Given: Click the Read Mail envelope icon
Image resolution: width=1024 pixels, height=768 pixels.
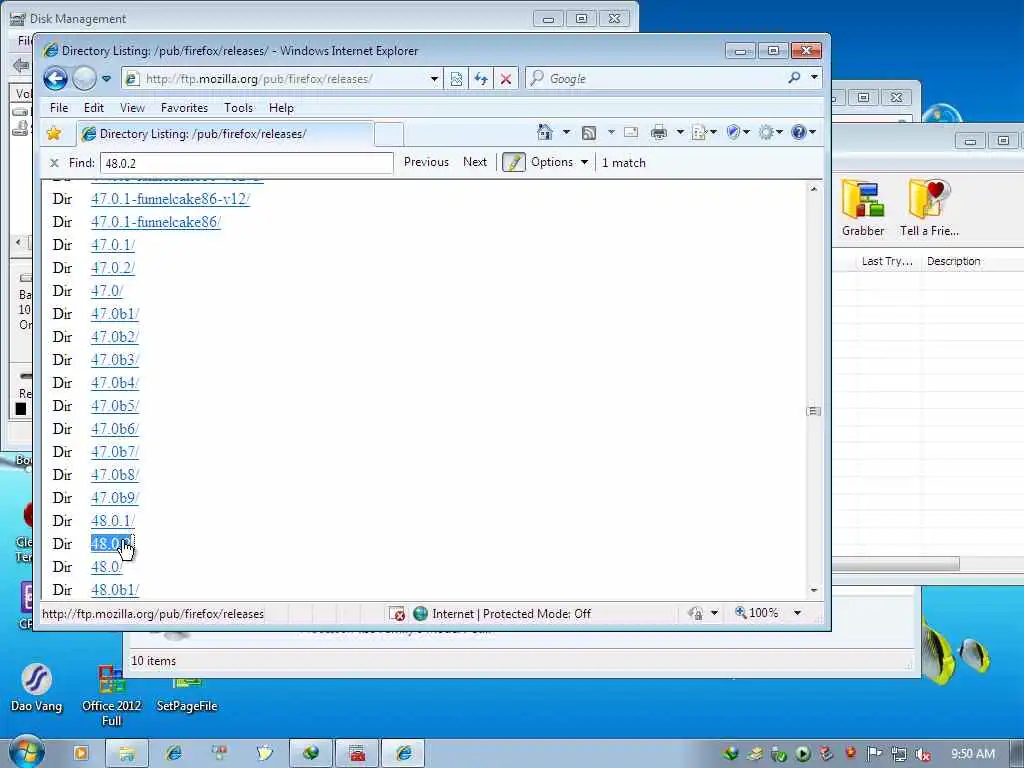Looking at the screenshot, I should (x=631, y=133).
